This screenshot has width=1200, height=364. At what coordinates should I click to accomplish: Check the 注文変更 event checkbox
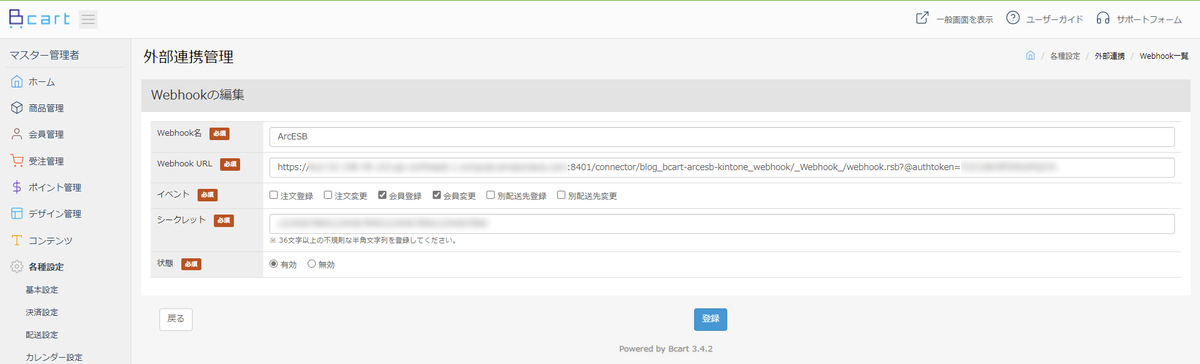[328, 195]
